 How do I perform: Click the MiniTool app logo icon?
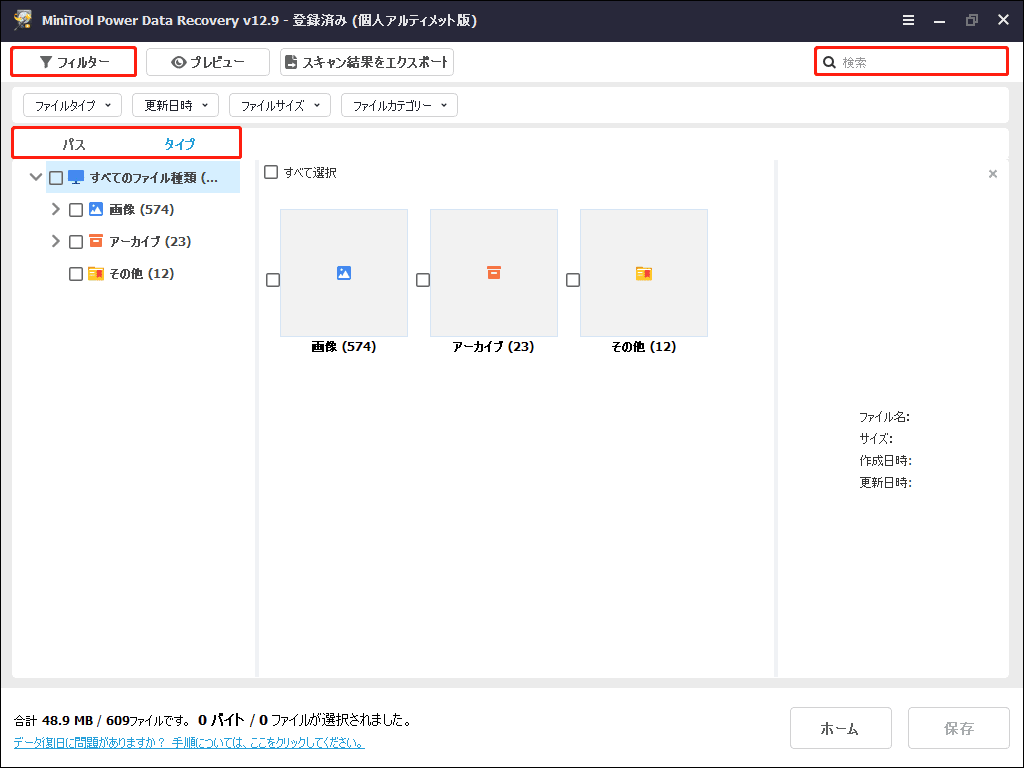click(23, 20)
